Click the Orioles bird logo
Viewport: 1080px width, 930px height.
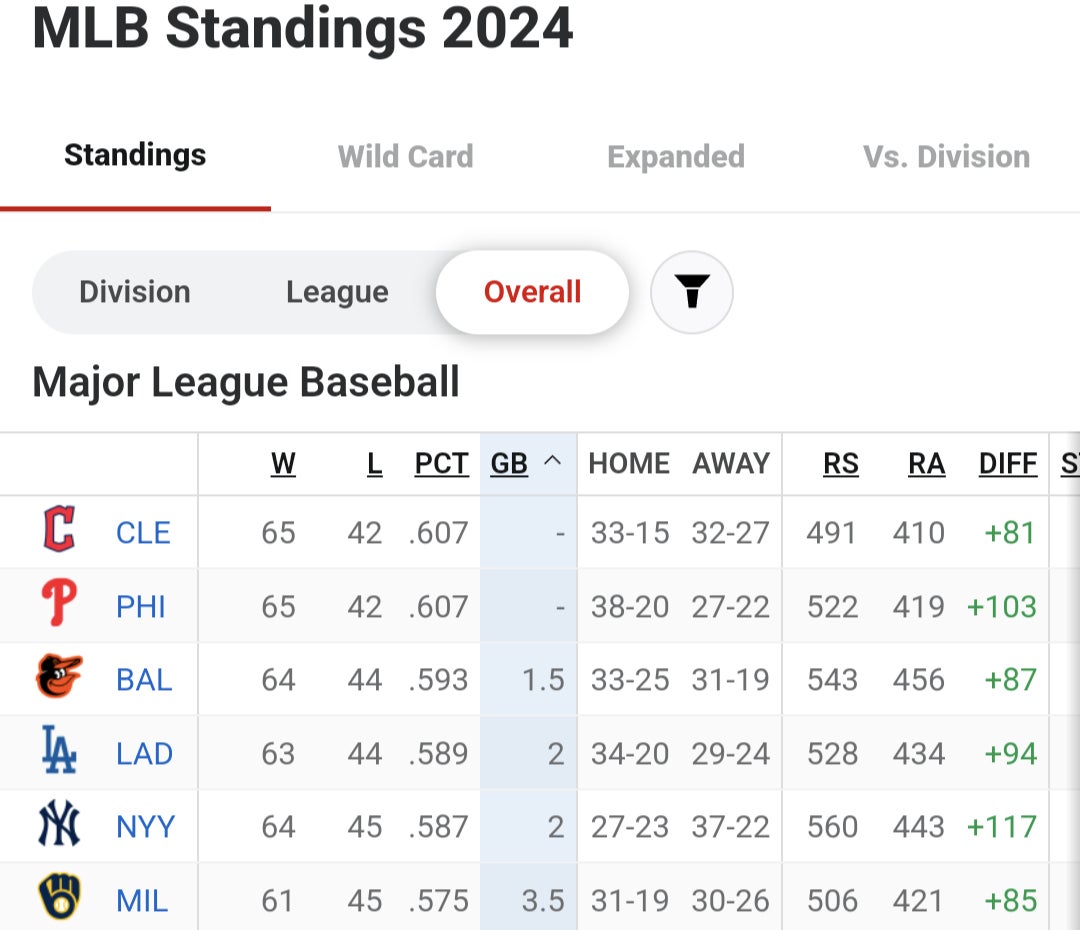tap(59, 678)
